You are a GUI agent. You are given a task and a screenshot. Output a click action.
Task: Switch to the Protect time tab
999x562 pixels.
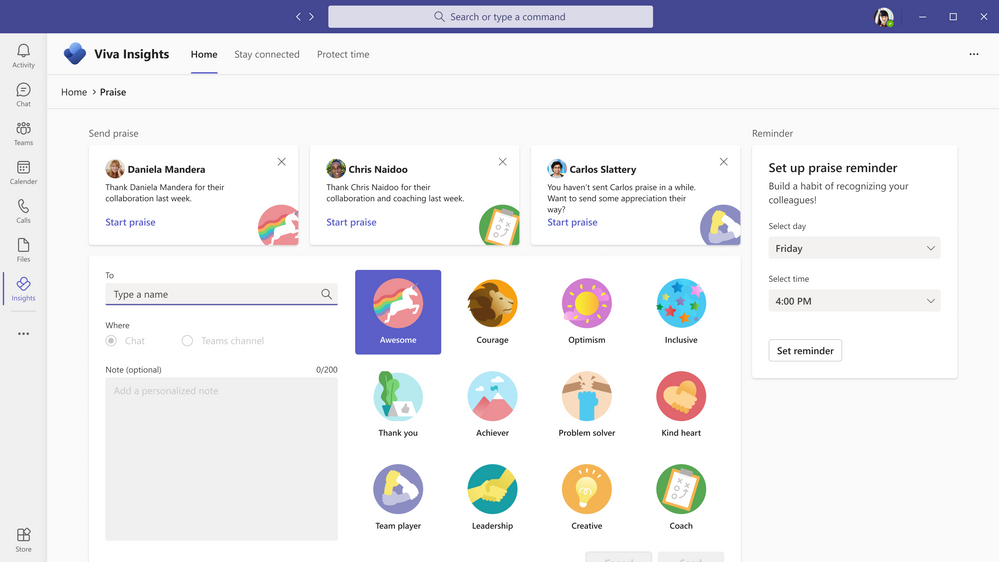pos(343,54)
